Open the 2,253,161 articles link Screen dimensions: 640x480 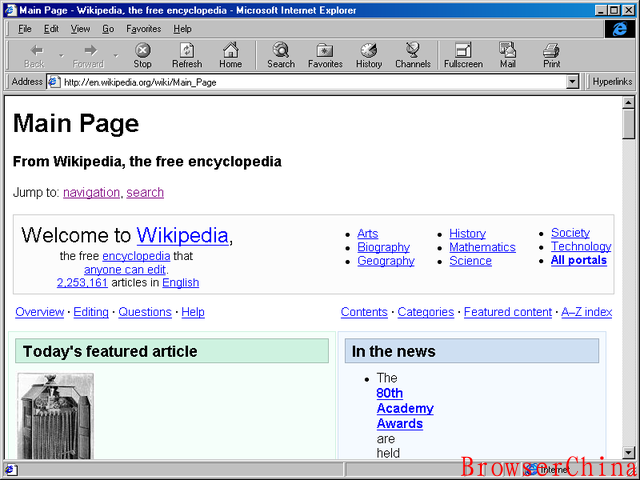coord(82,282)
